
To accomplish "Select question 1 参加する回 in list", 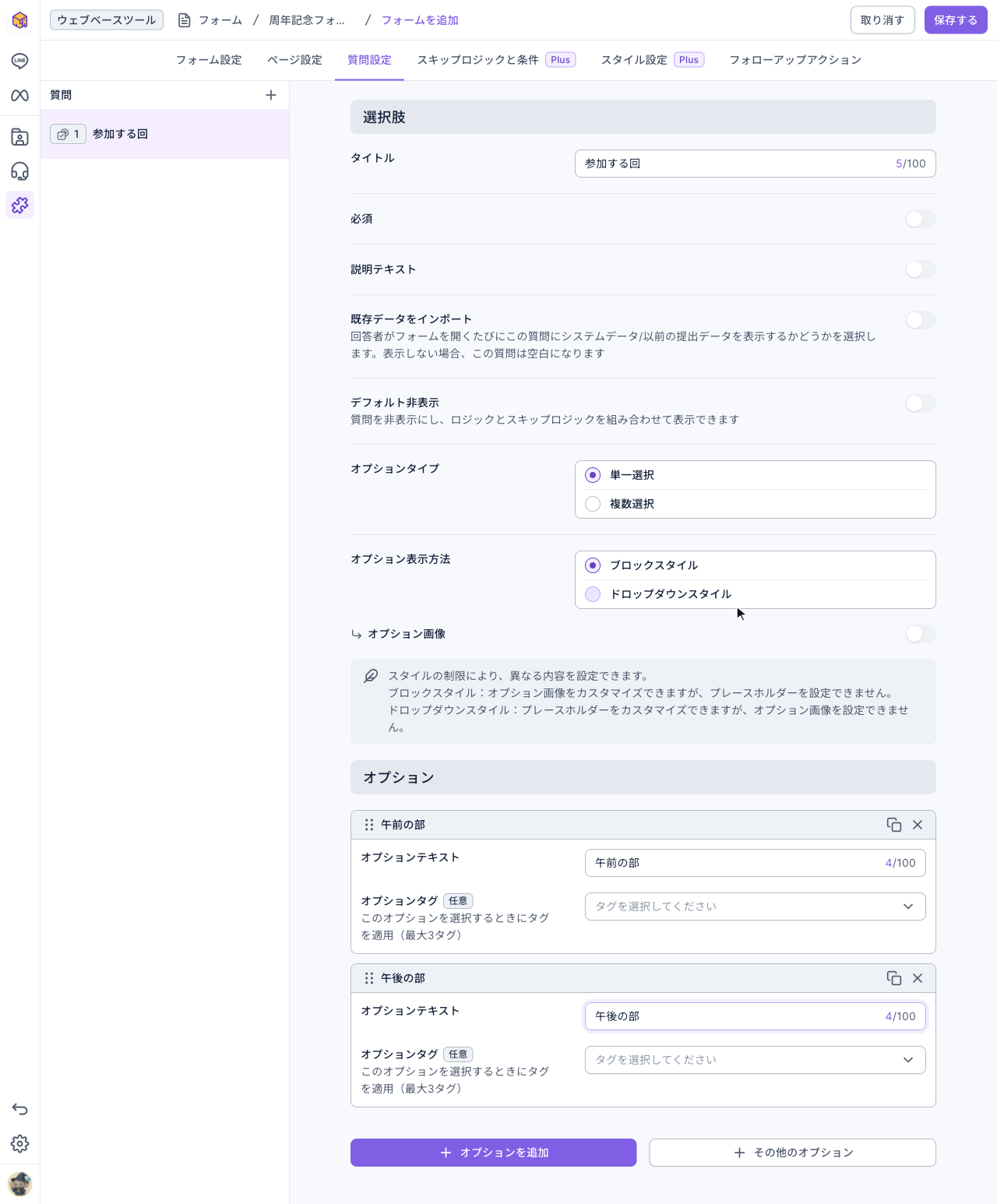I will (x=164, y=134).
